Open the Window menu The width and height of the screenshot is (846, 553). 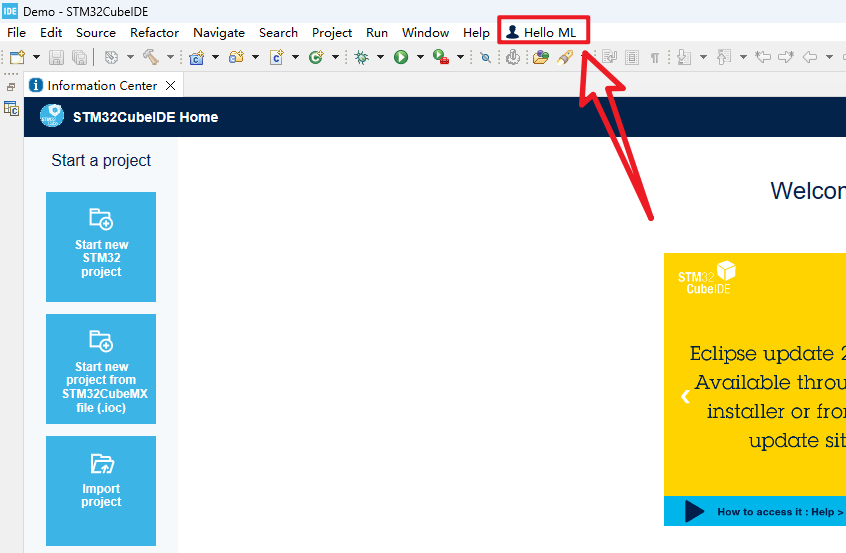(x=425, y=32)
